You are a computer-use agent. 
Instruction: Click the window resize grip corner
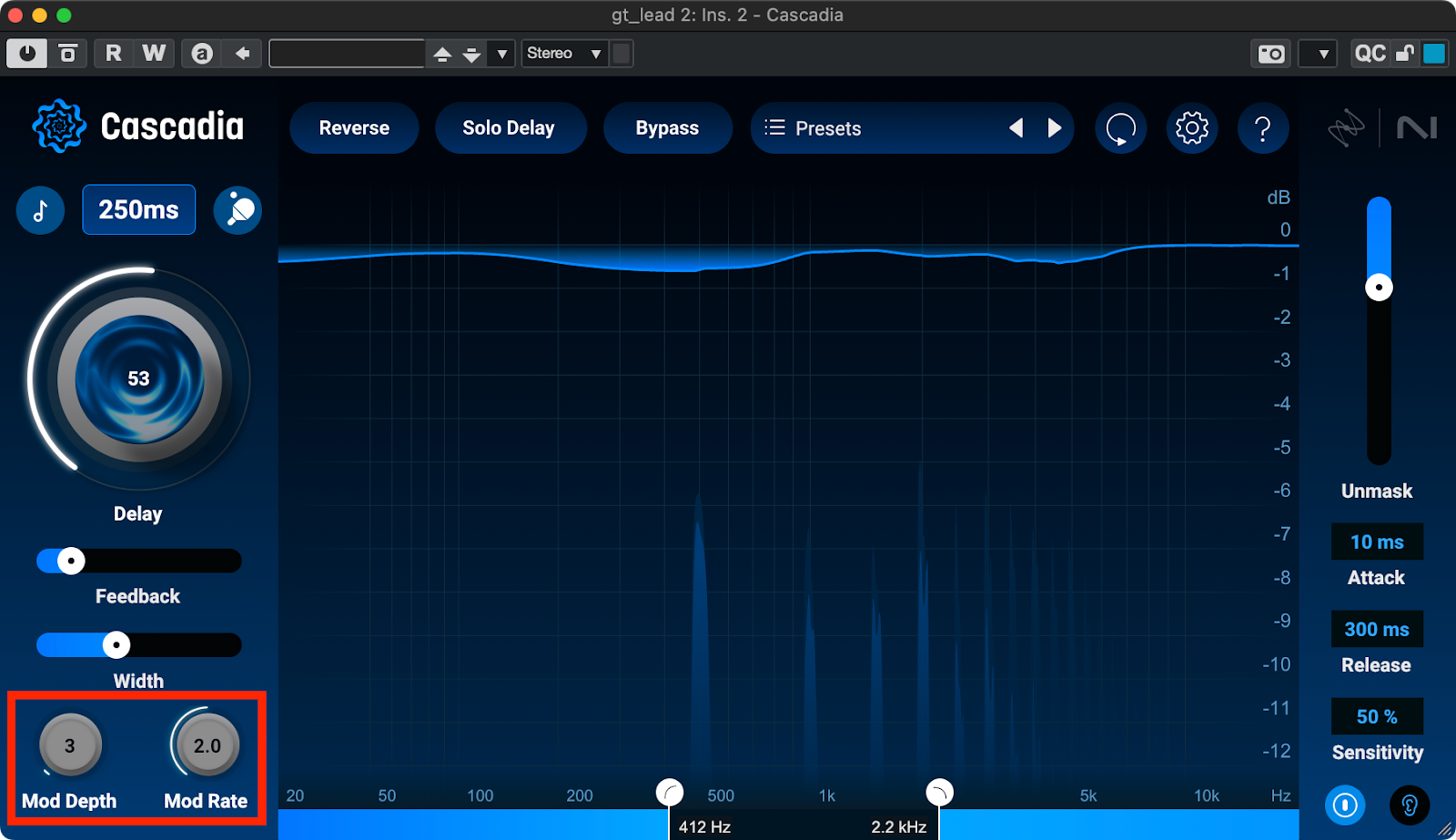[x=1445, y=829]
